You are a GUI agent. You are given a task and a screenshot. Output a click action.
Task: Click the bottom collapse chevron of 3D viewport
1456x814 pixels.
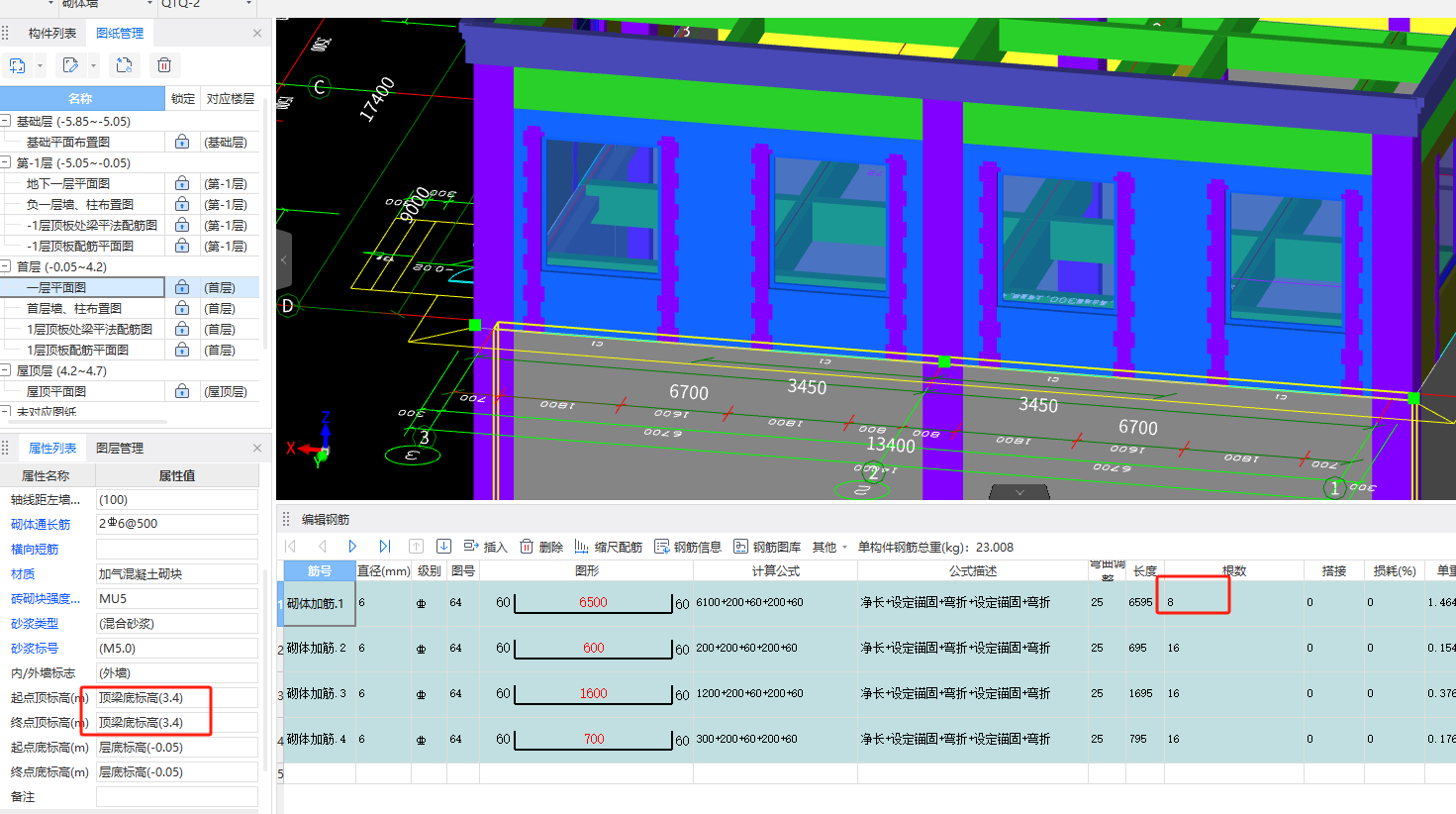coord(1019,491)
